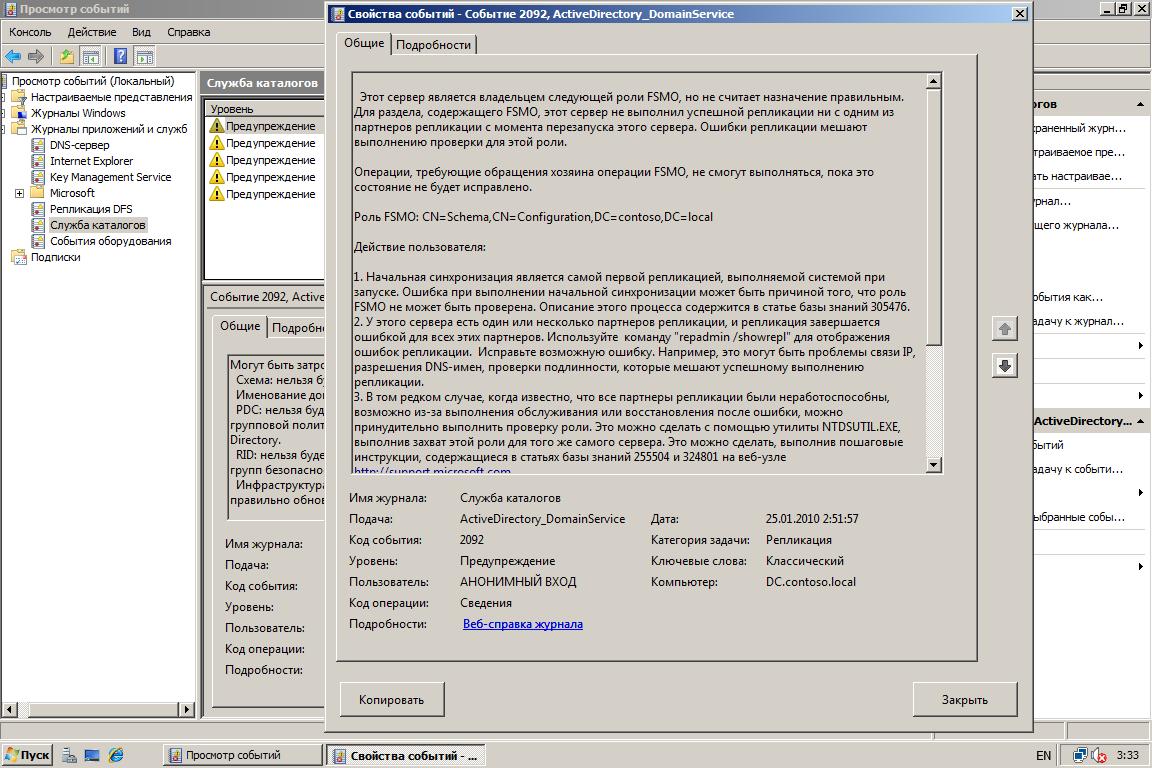Open the DNS-сервер log in the tree
Viewport: 1152px width, 768px height.
[x=79, y=145]
